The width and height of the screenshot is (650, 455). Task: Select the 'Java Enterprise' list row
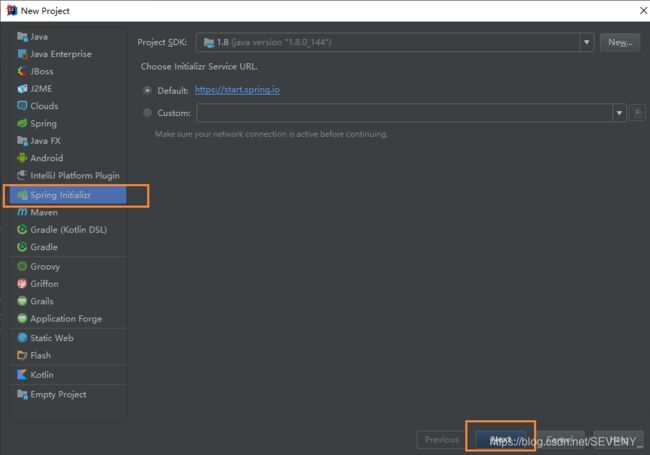pos(68,54)
